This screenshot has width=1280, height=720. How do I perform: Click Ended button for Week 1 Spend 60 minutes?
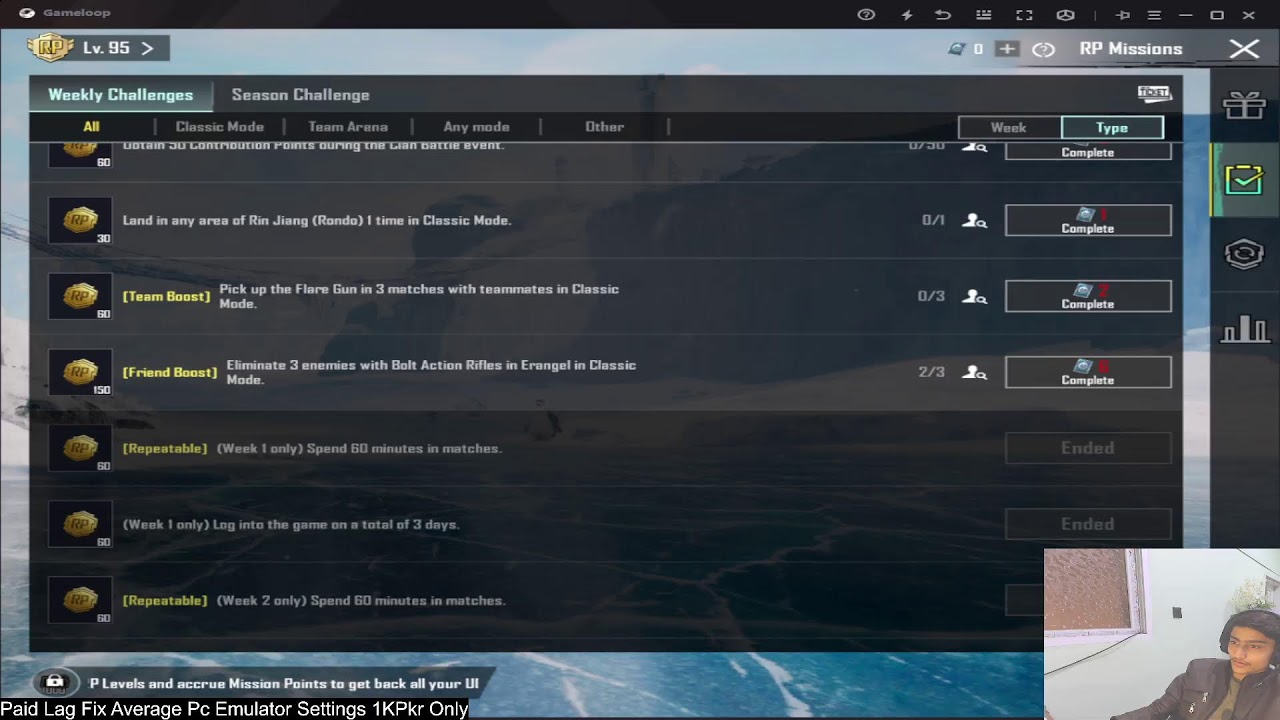coord(1088,448)
